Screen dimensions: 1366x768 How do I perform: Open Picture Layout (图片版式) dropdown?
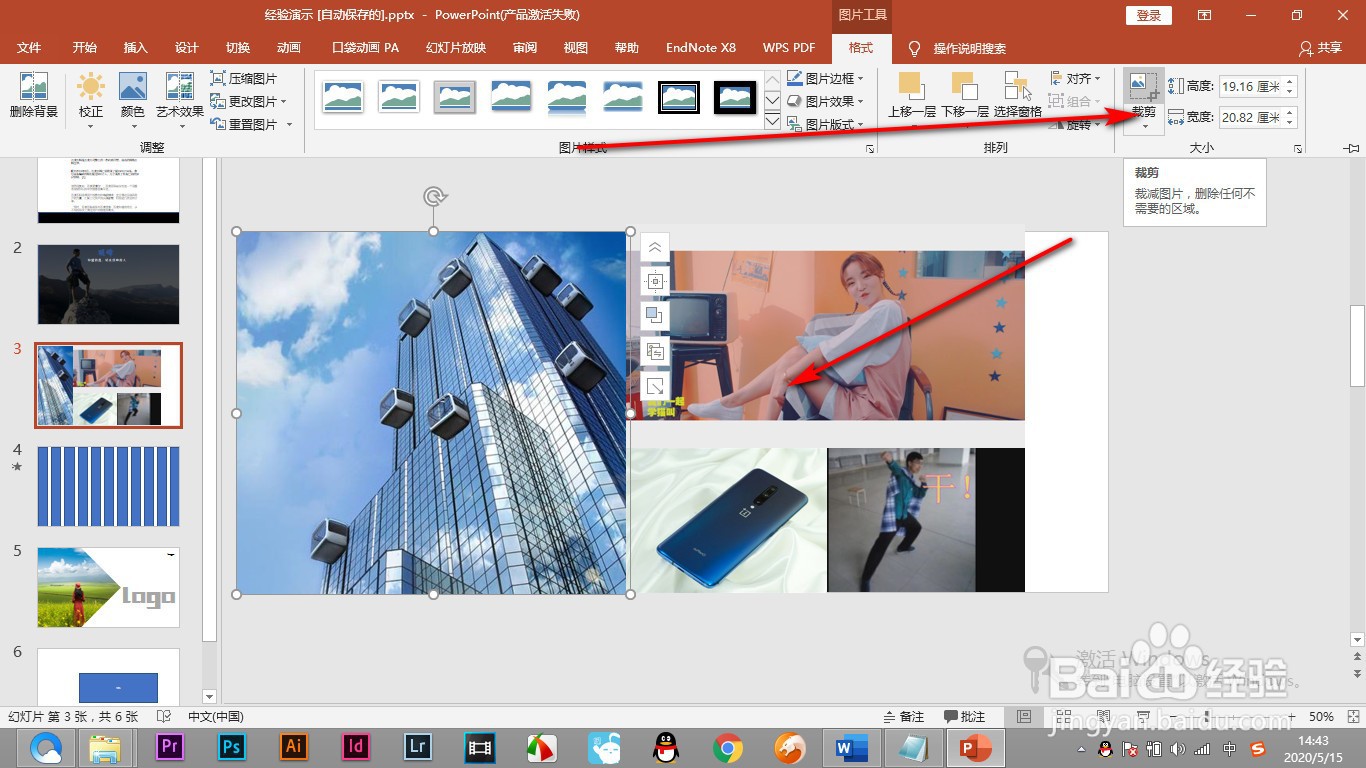click(x=825, y=124)
